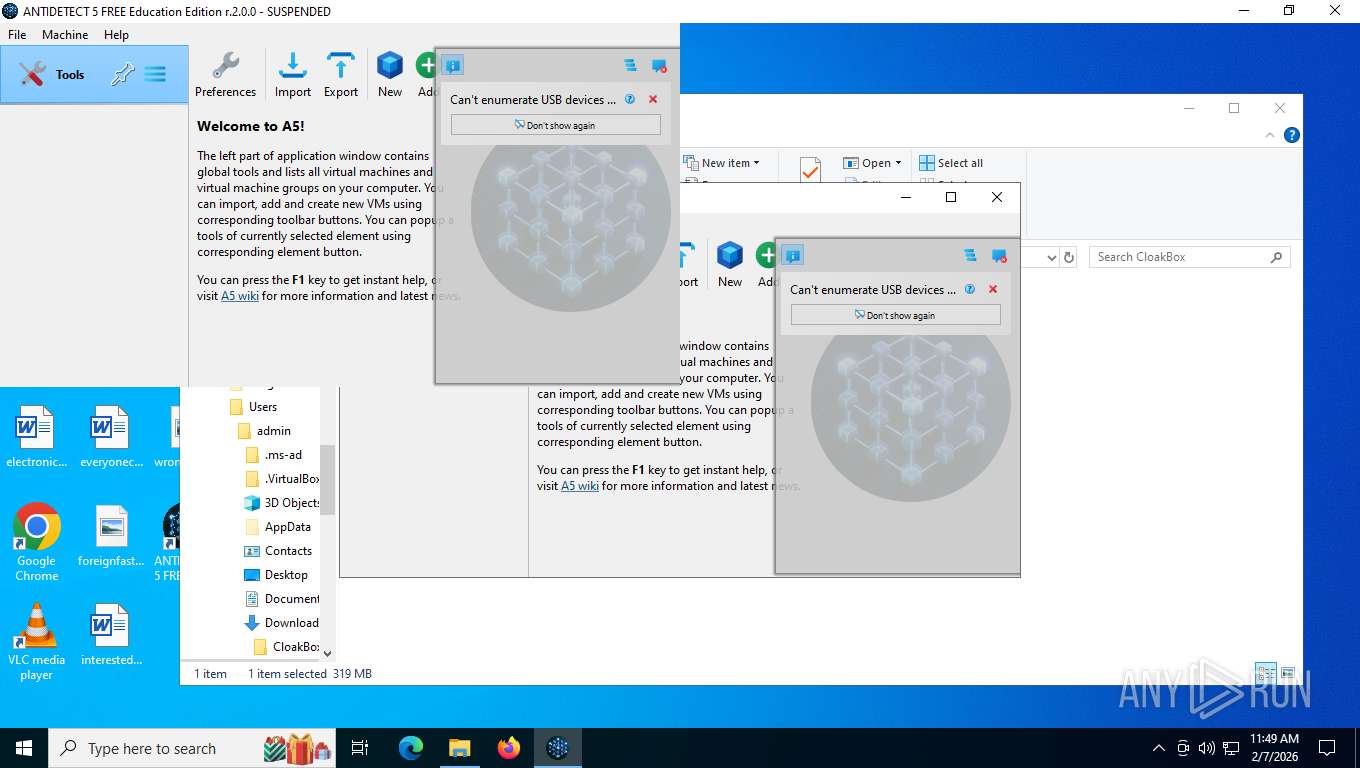This screenshot has width=1360, height=768.
Task: Select Users folder in navigation tree
Action: tap(252, 407)
